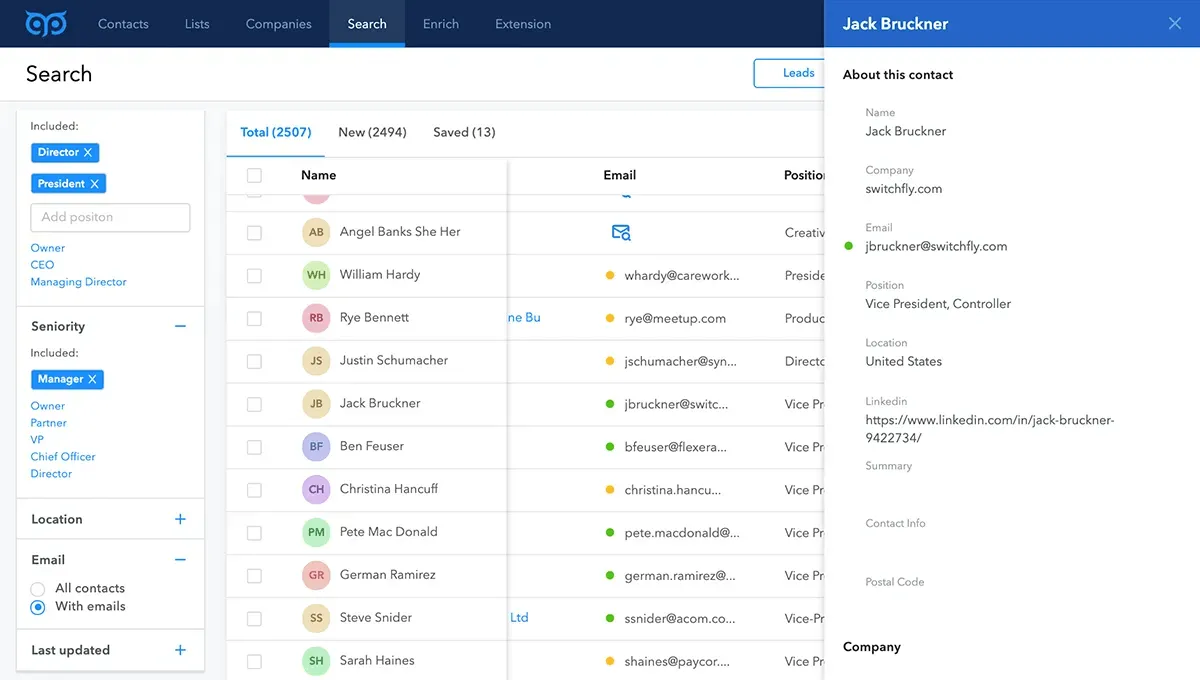Click the Add position input field
This screenshot has width=1200, height=680.
(110, 217)
